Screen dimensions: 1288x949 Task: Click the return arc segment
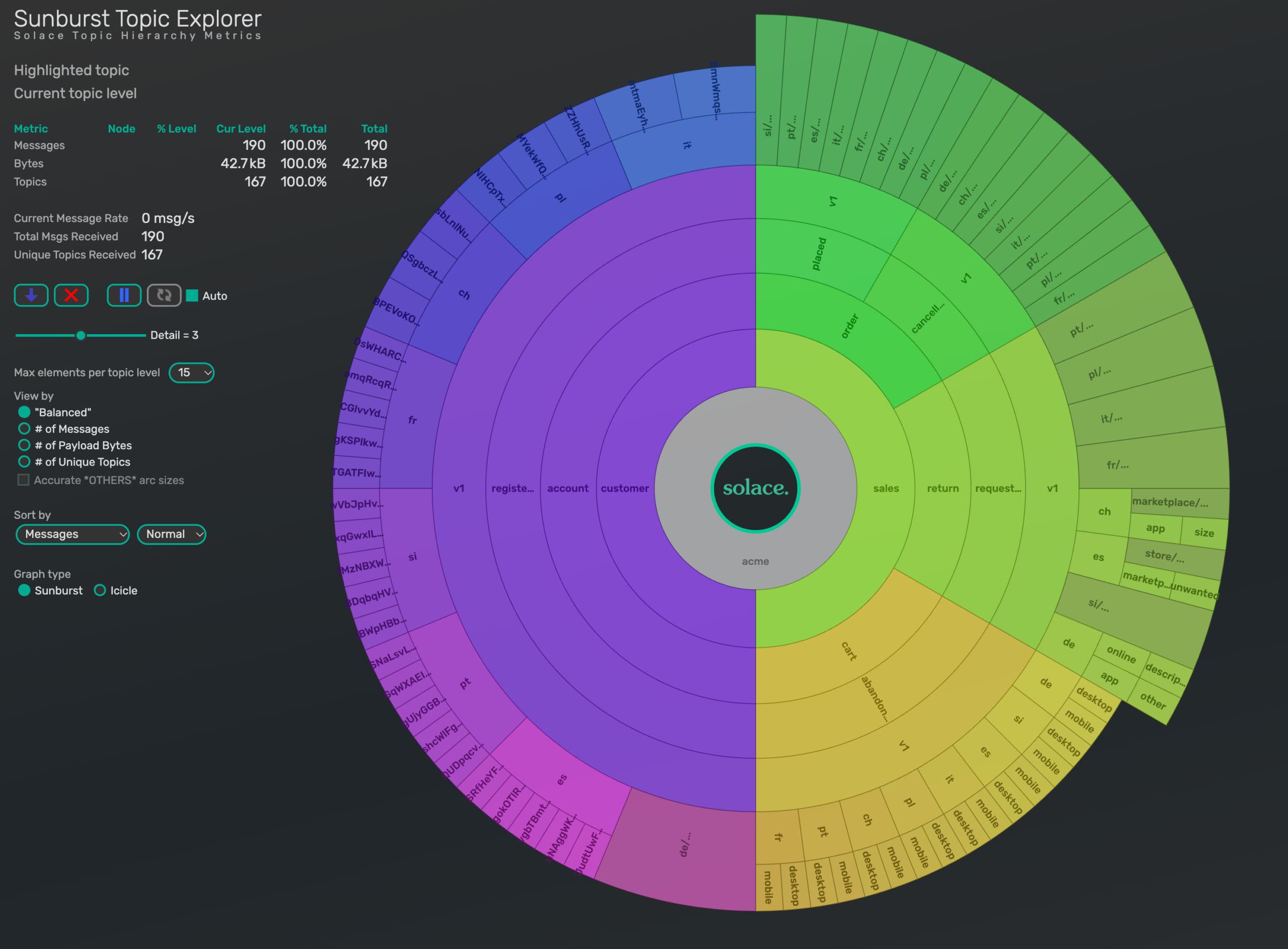coord(943,488)
